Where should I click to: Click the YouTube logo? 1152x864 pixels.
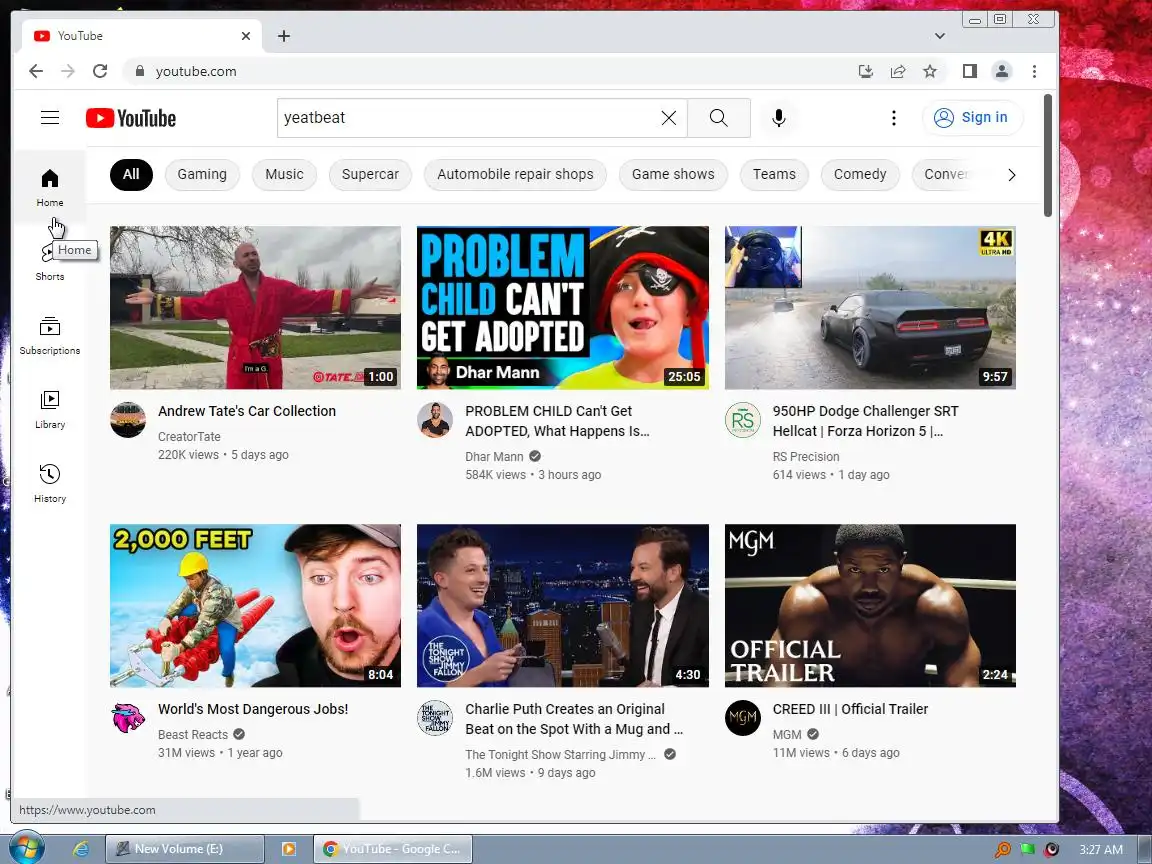coord(131,118)
